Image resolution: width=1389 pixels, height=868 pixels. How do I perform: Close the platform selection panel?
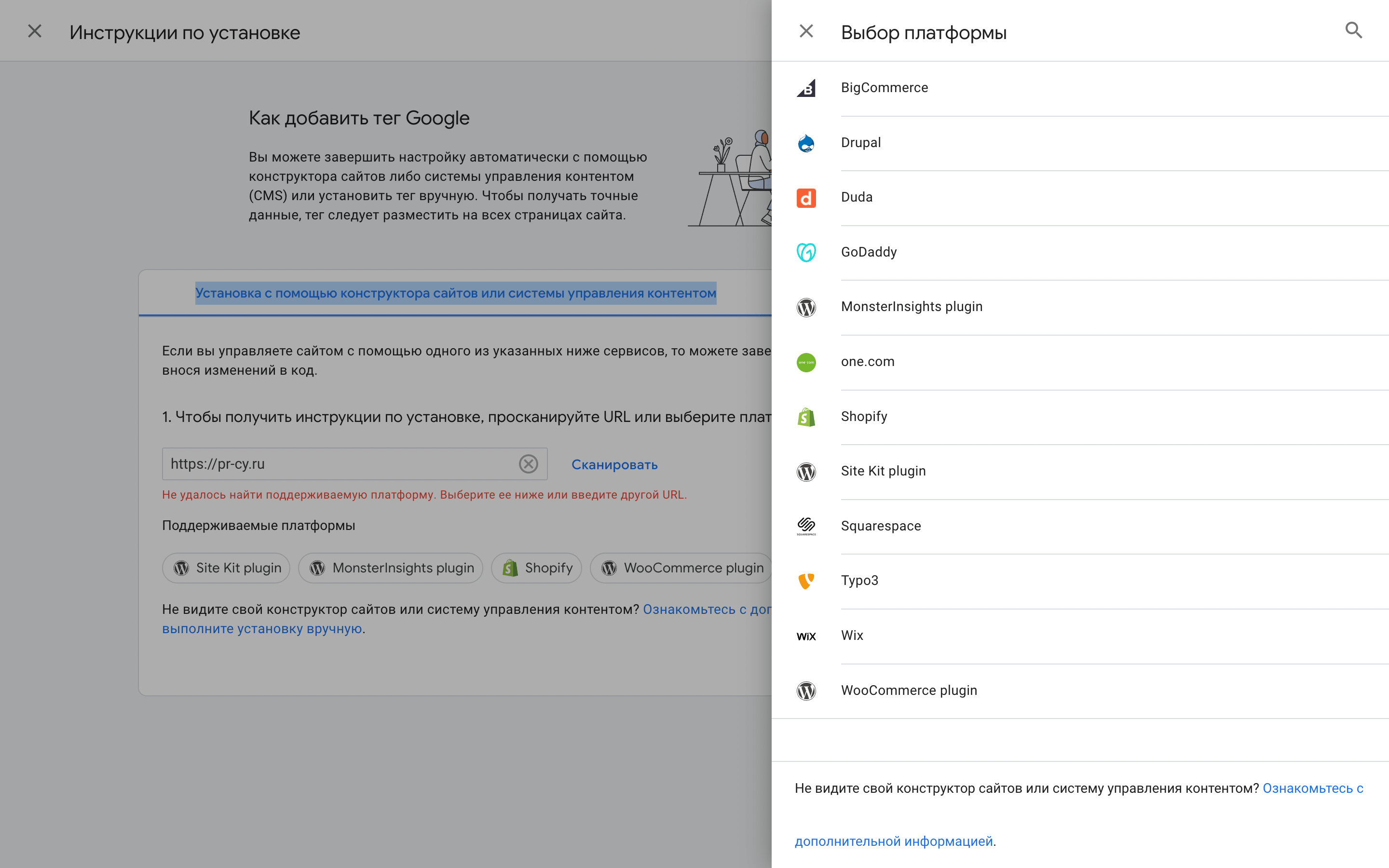click(x=806, y=31)
